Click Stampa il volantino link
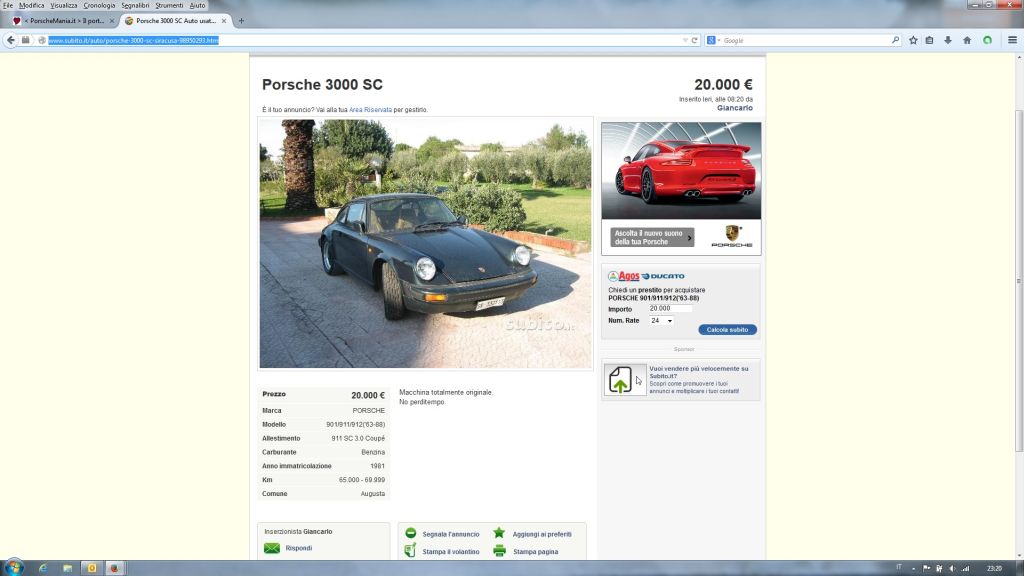 451,552
